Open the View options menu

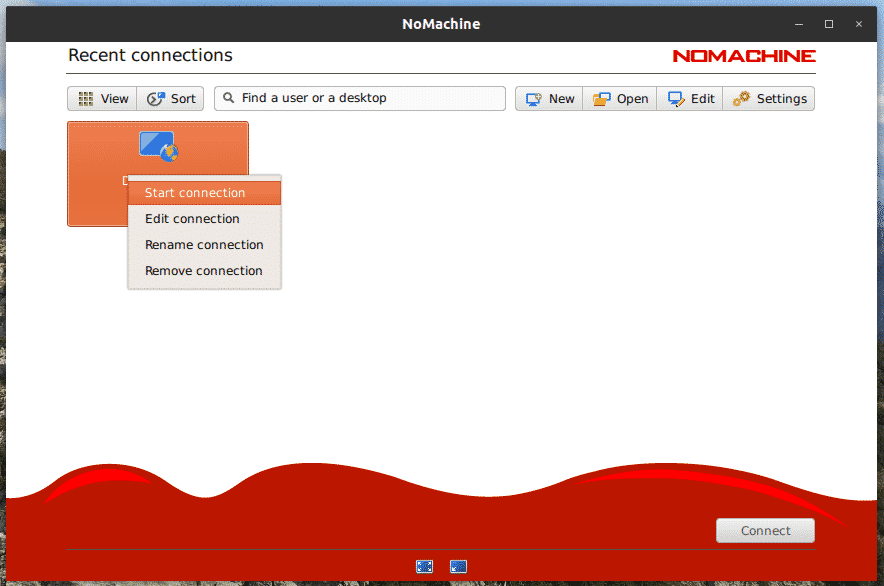101,98
